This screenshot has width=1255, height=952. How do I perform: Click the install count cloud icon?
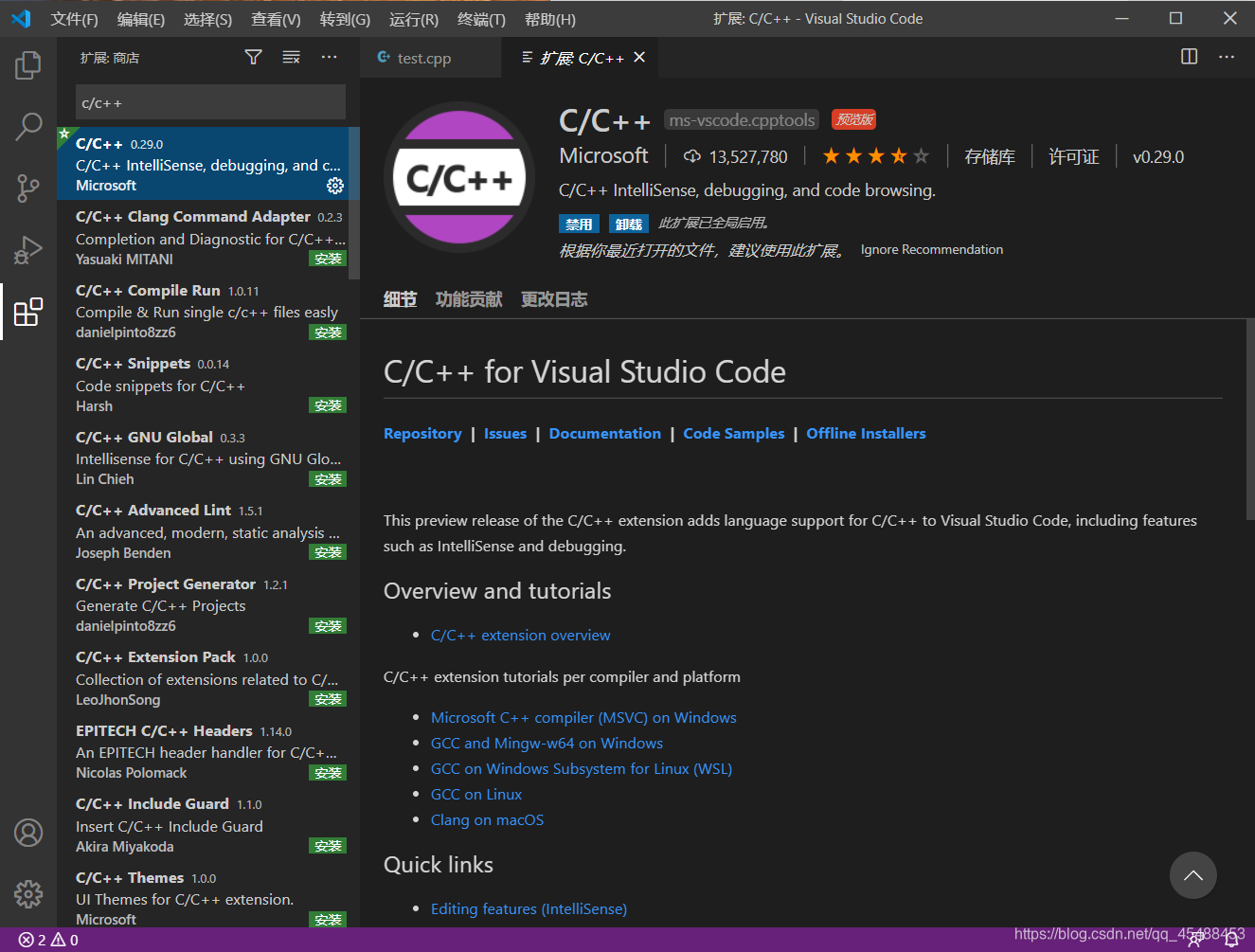[x=692, y=156]
